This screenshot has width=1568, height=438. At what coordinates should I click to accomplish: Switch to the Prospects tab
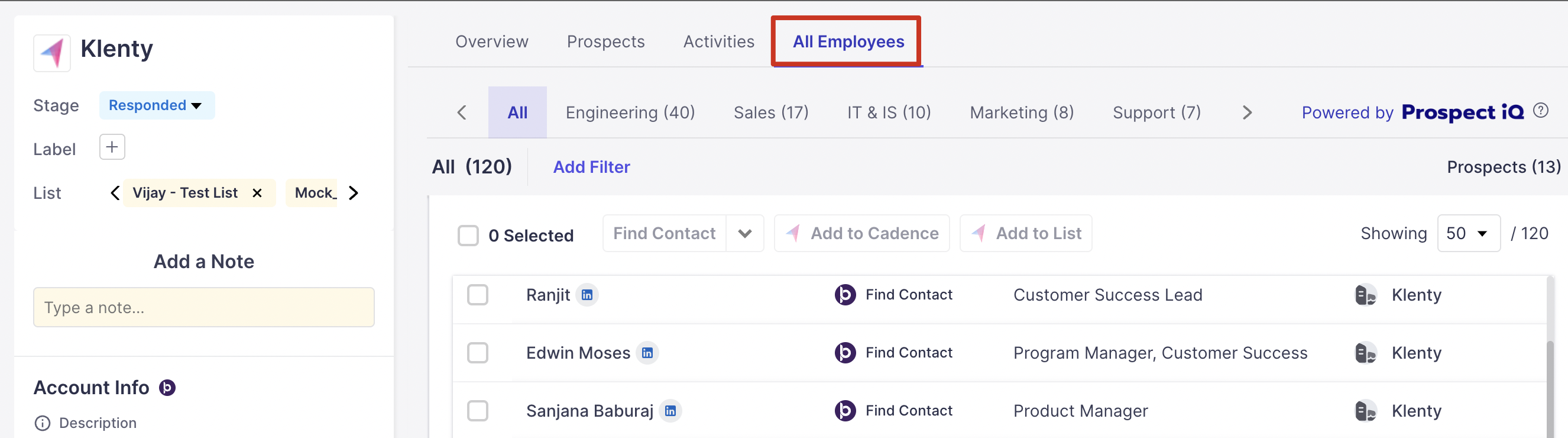point(605,41)
